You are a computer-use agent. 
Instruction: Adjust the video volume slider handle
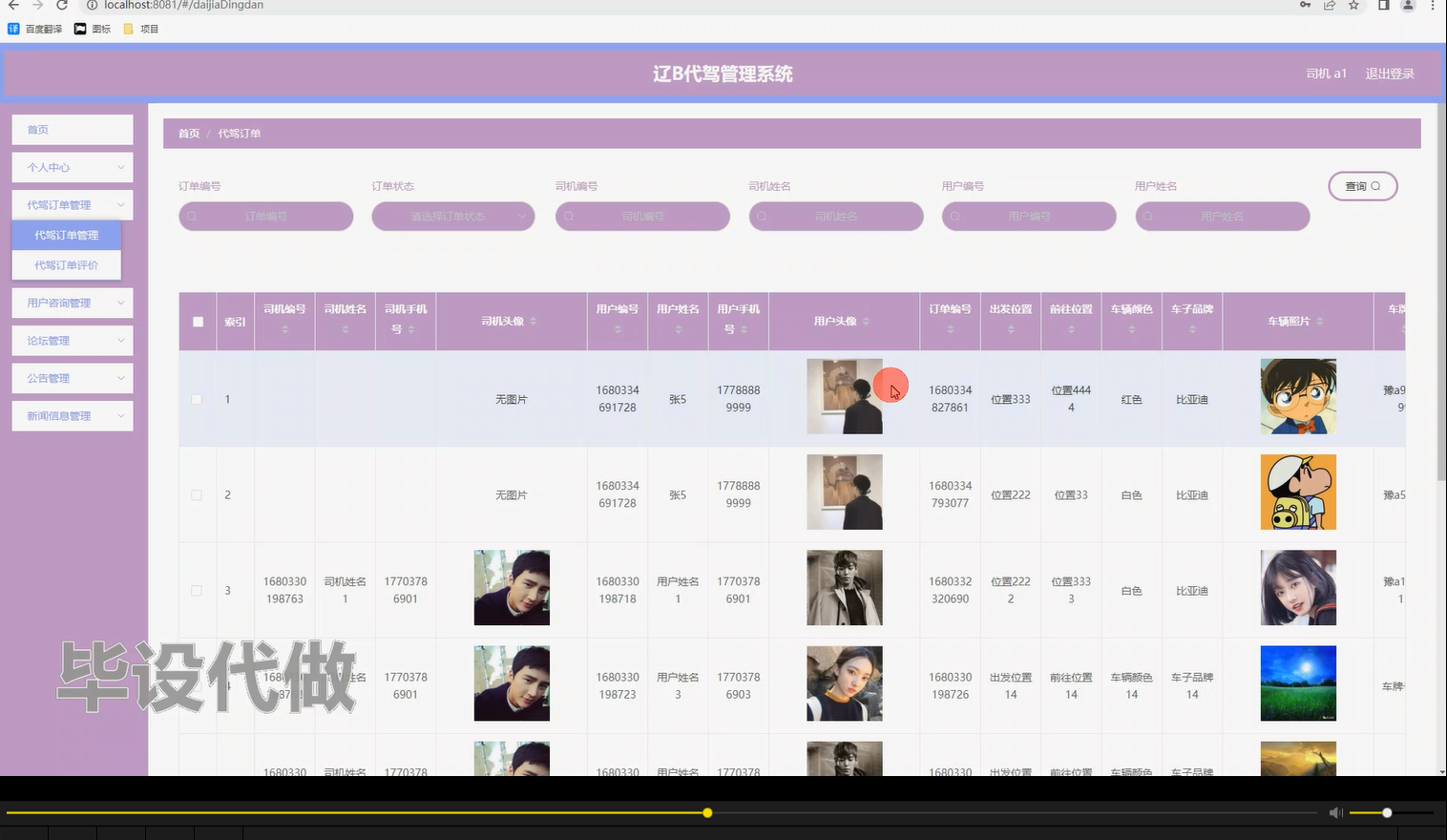[x=1387, y=812]
